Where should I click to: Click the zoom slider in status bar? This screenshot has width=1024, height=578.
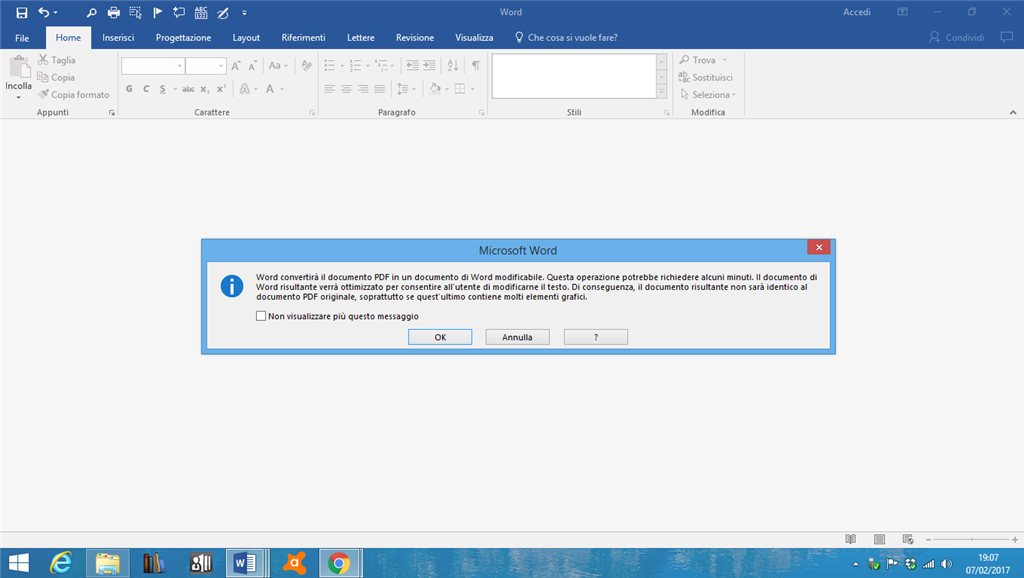pyautogui.click(x=971, y=539)
